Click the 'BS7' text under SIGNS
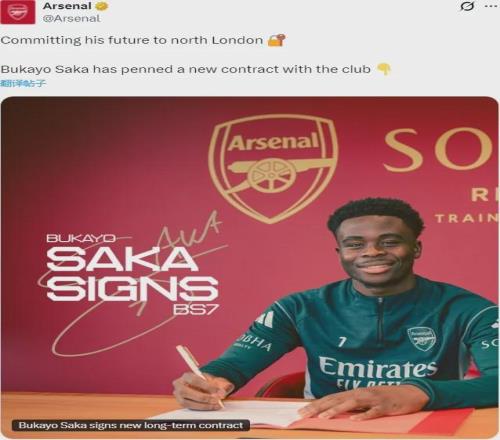The image size is (500, 440). (196, 309)
